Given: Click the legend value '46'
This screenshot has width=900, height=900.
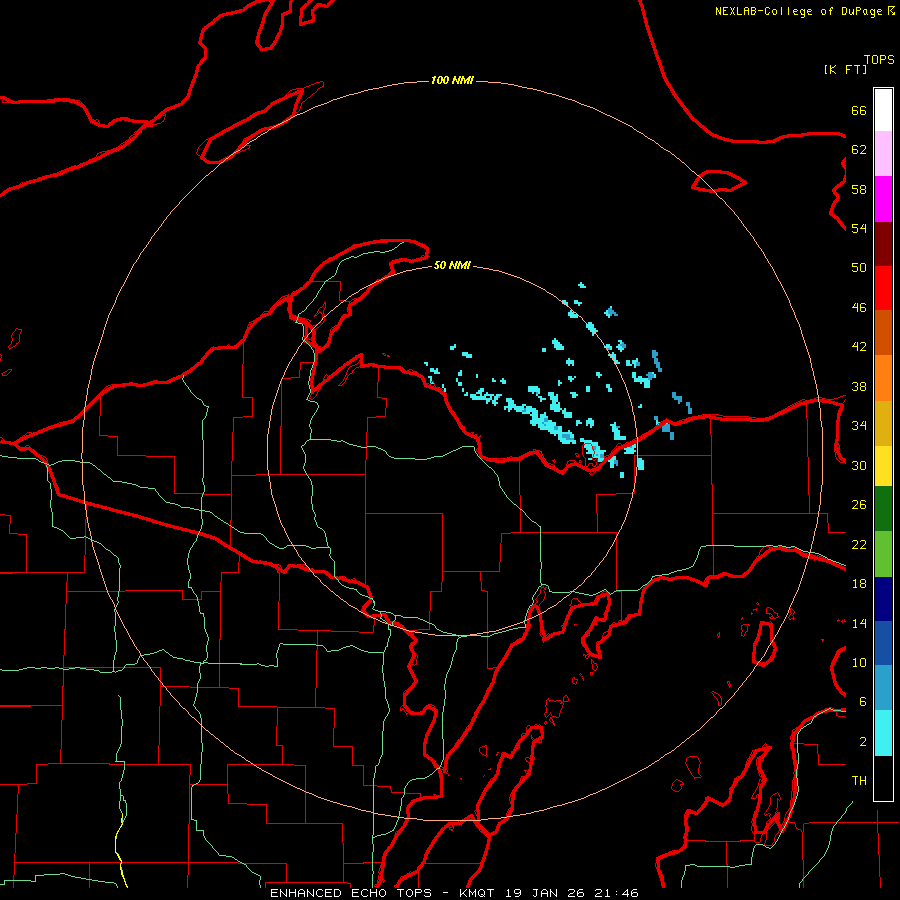Looking at the screenshot, I should [x=859, y=307].
